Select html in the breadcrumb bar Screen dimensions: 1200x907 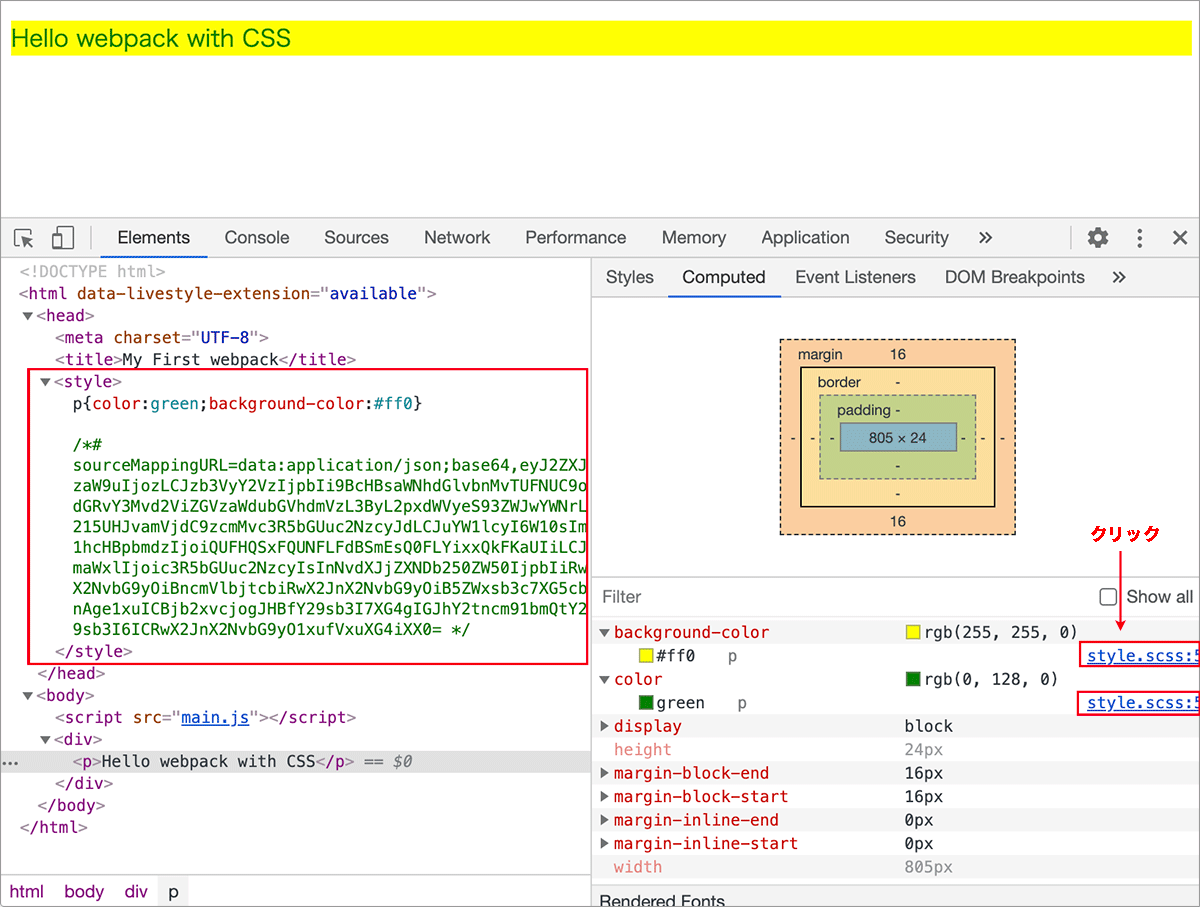(27, 892)
